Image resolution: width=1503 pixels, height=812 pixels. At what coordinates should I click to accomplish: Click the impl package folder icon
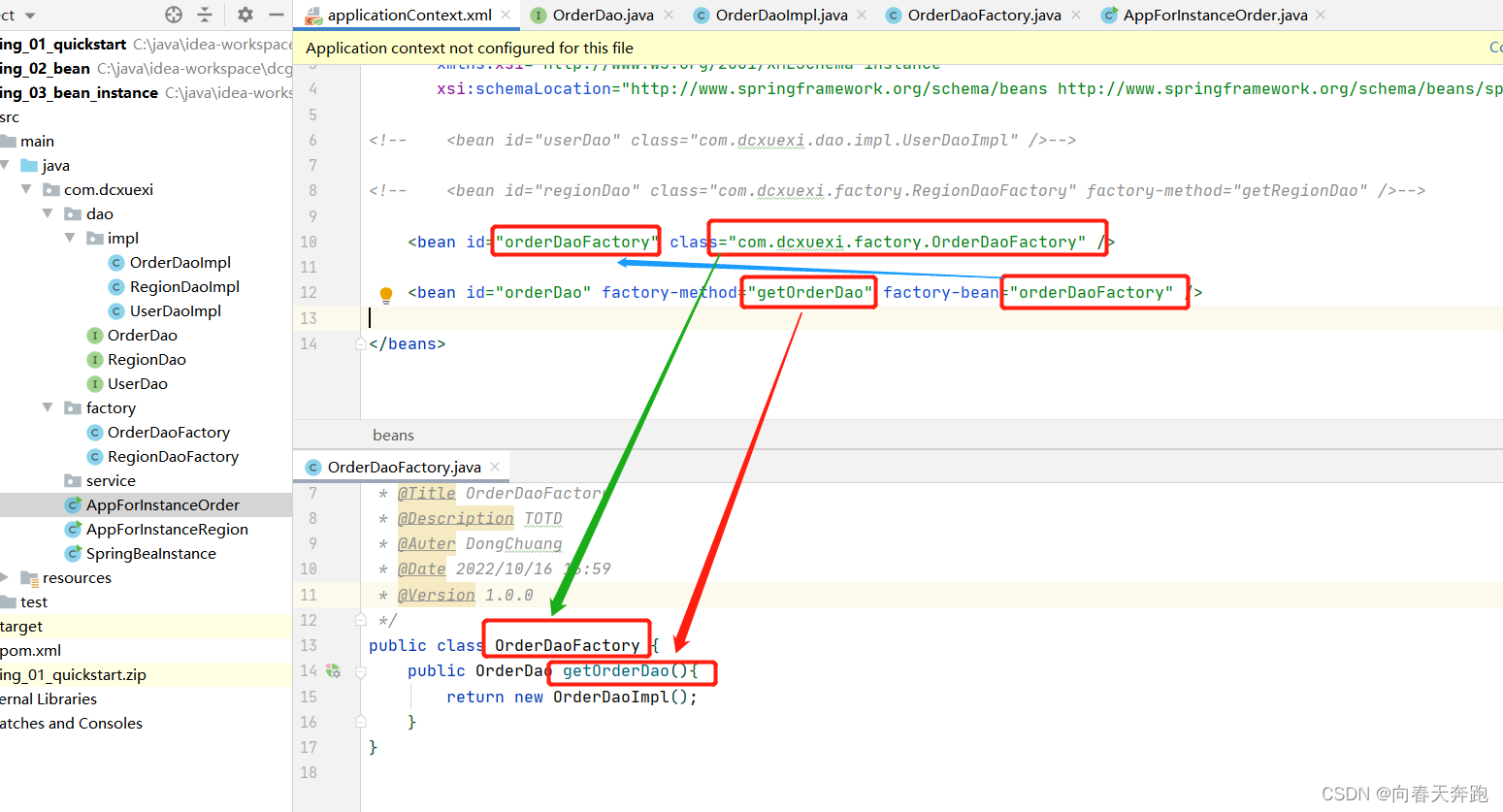click(95, 238)
